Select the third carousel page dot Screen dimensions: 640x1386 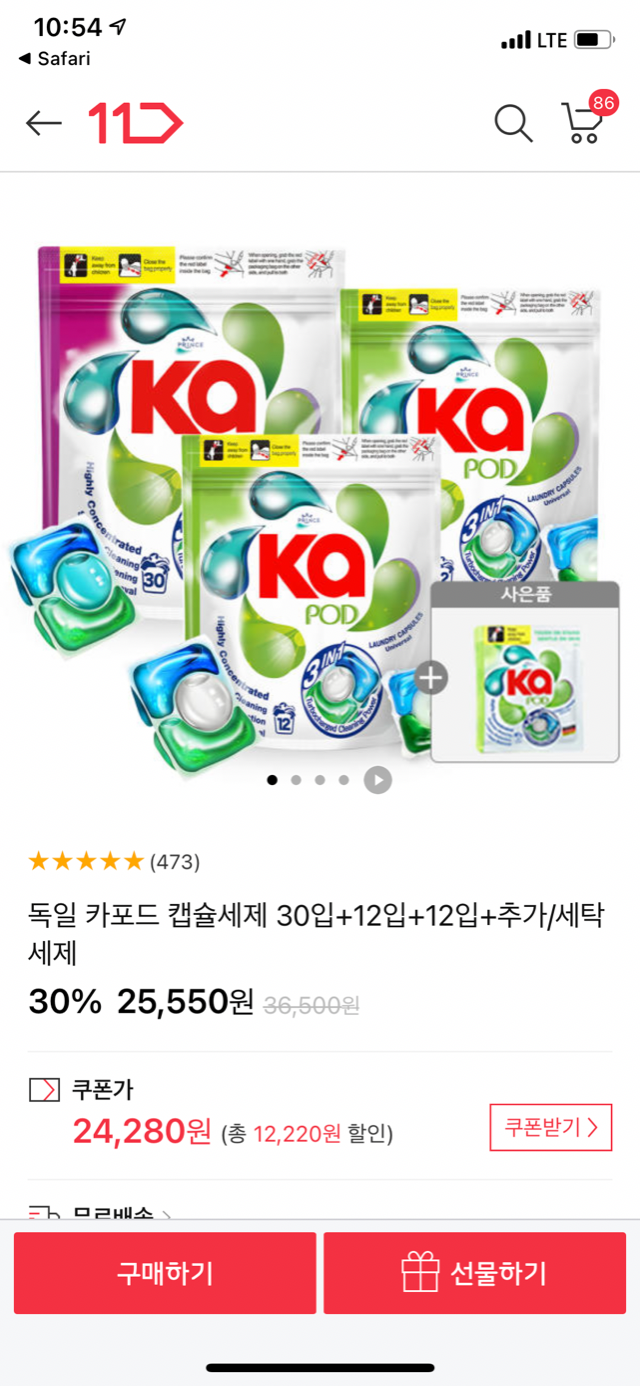[320, 780]
